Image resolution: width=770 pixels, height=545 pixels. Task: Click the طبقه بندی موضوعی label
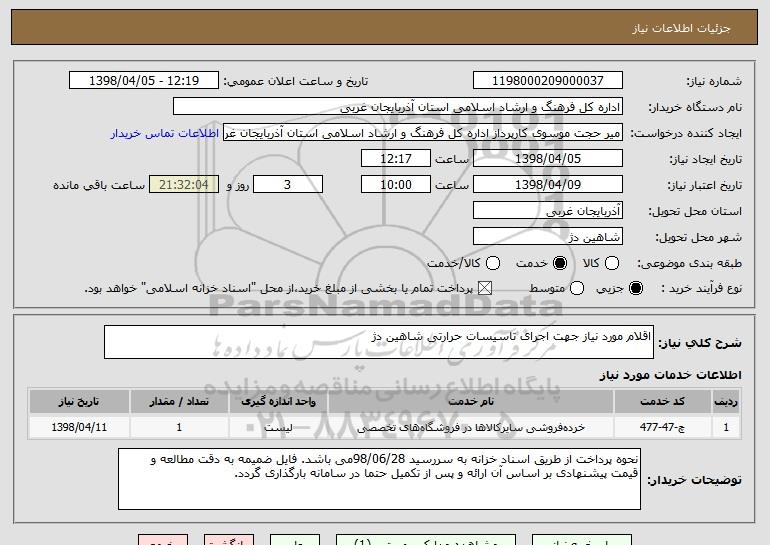click(689, 264)
